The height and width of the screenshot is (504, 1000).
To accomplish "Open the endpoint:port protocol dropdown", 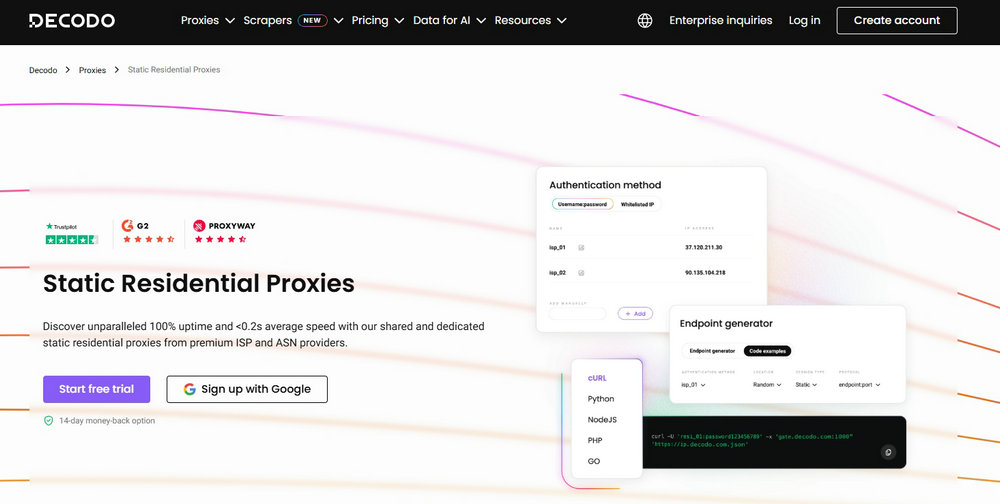I will click(x=860, y=385).
